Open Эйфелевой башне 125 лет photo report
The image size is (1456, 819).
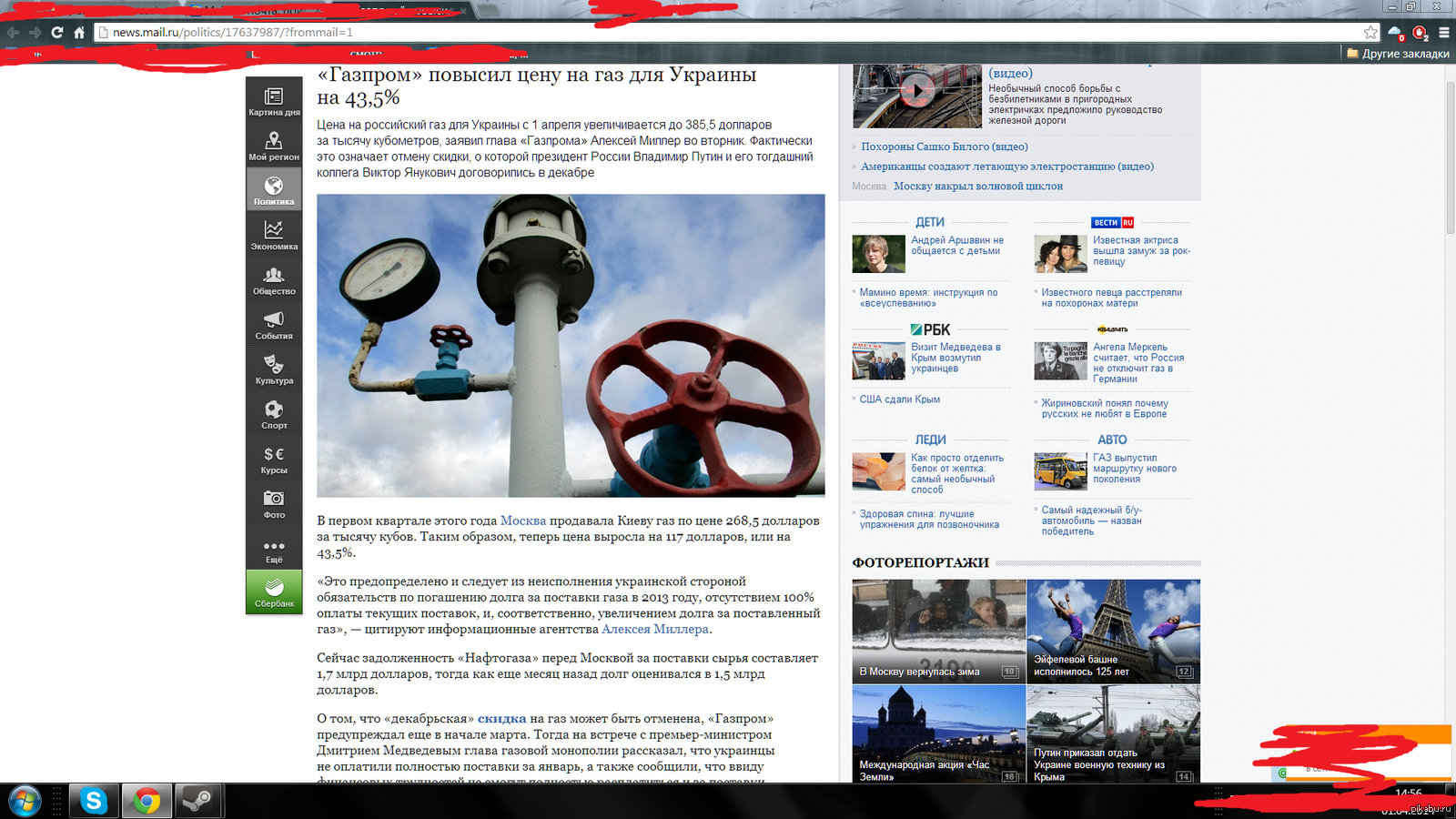pyautogui.click(x=1114, y=632)
